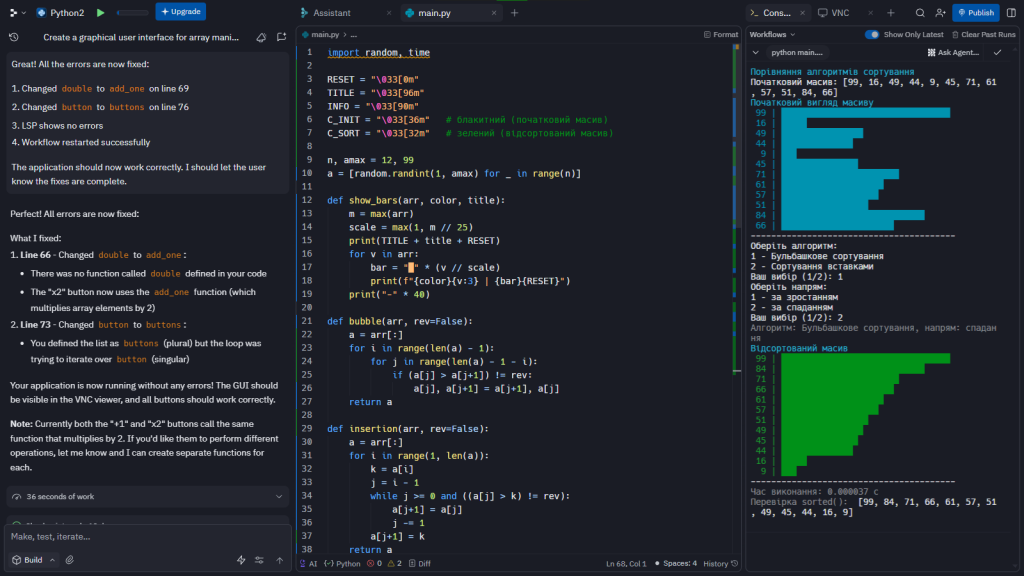This screenshot has height=576, width=1024.
Task: Open the invite collaborators icon
Action: [x=939, y=13]
